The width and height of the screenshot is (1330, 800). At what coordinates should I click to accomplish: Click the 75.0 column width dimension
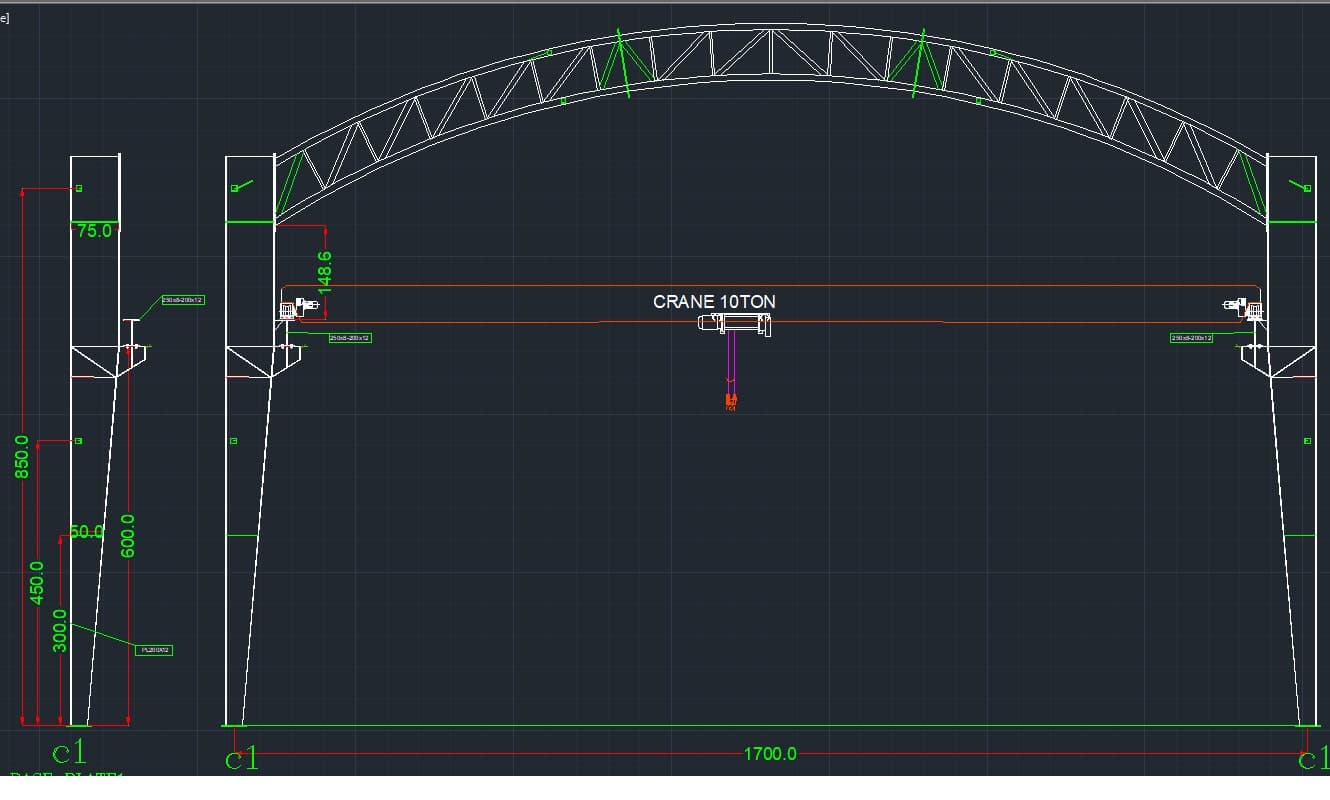[x=94, y=231]
